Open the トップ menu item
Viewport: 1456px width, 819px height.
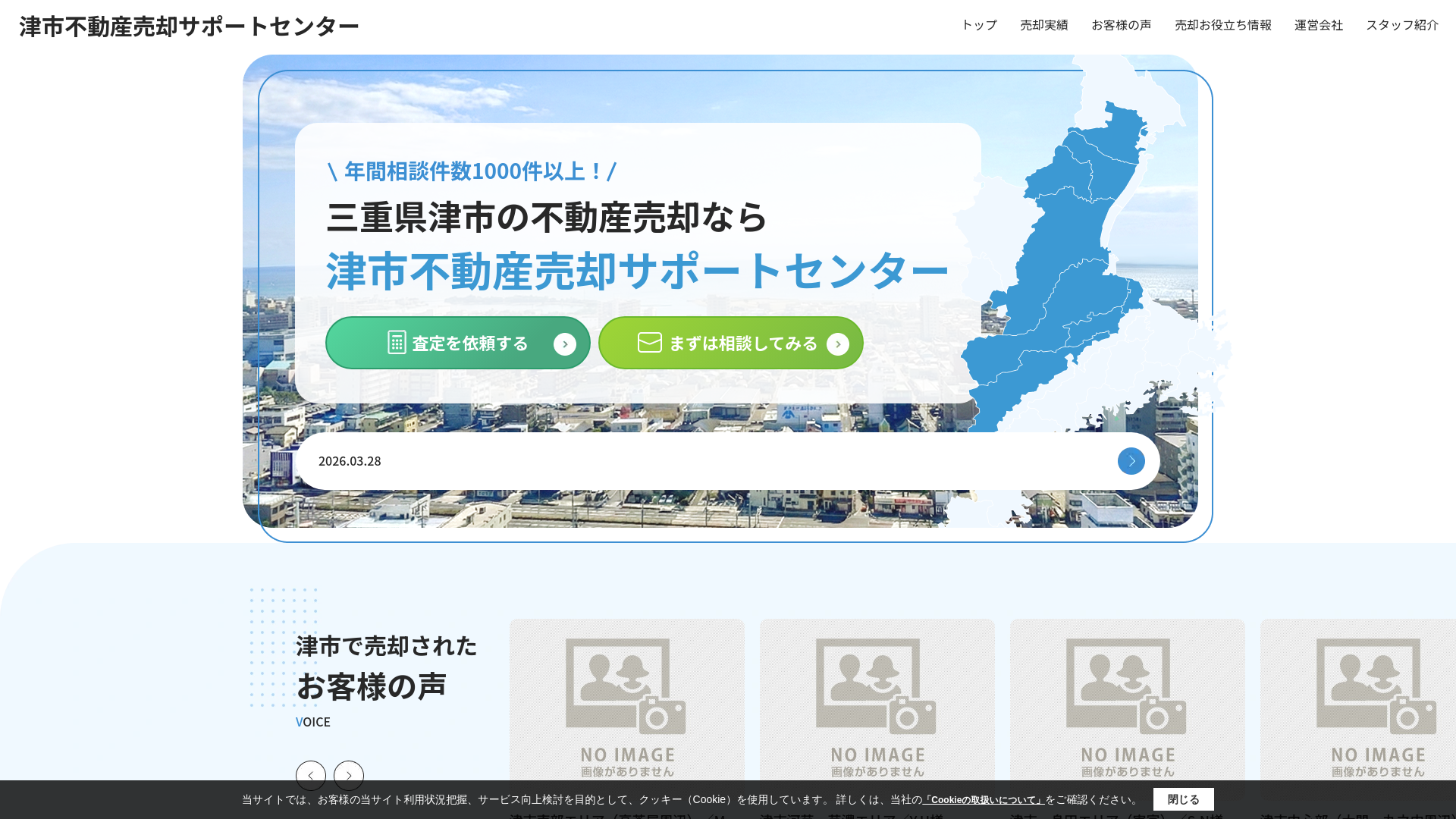tap(979, 25)
